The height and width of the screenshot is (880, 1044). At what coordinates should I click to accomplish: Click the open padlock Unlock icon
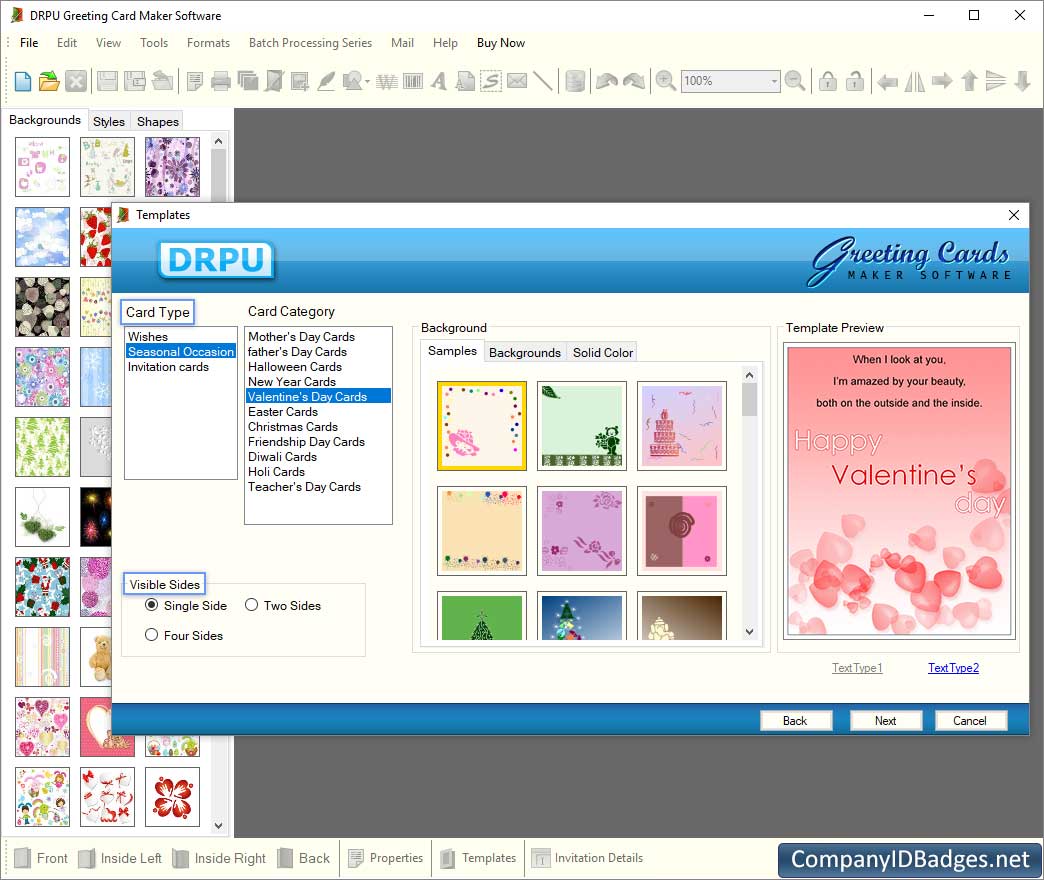click(x=854, y=81)
